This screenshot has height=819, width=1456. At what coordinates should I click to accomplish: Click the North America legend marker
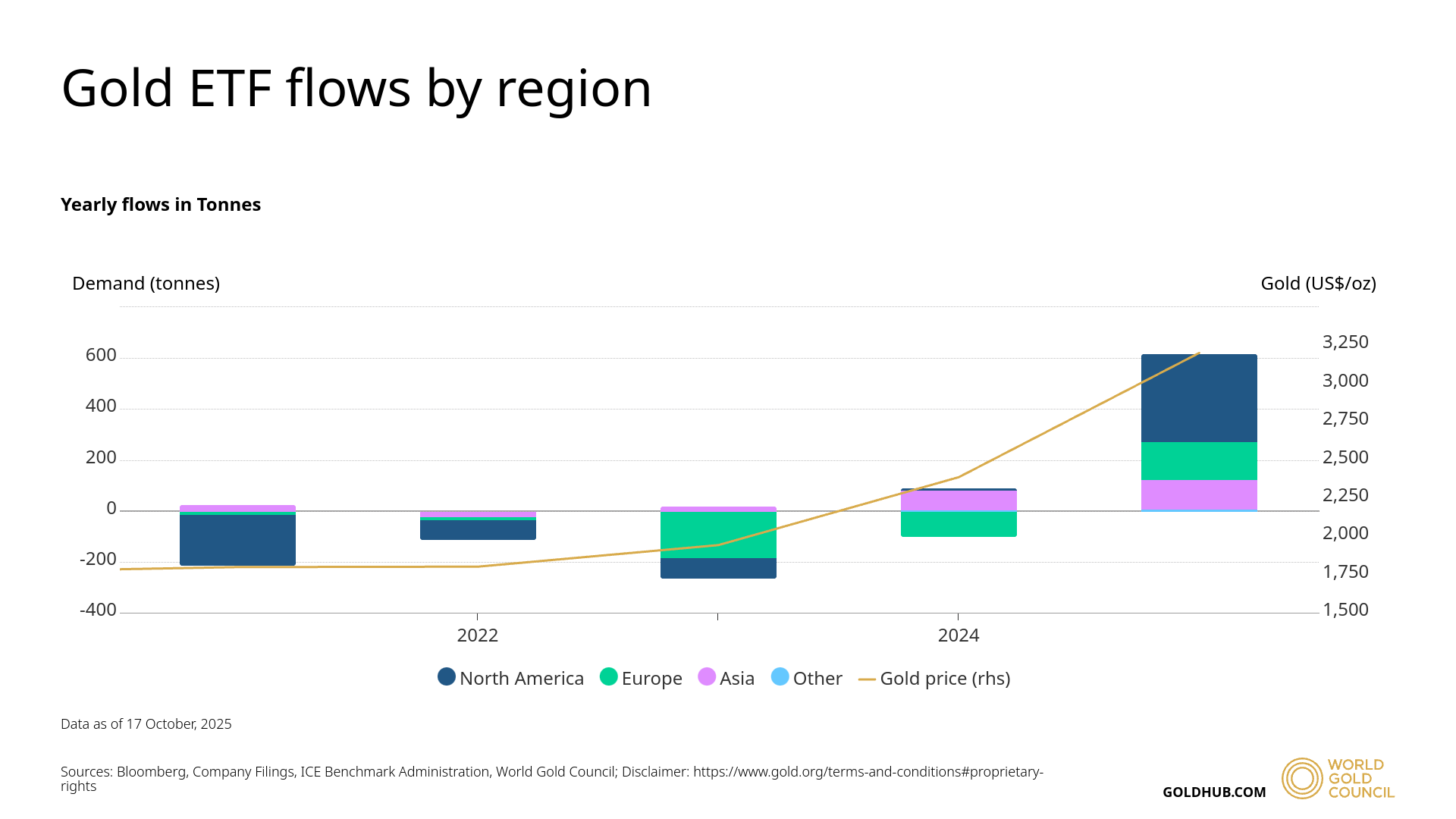pyautogui.click(x=446, y=678)
